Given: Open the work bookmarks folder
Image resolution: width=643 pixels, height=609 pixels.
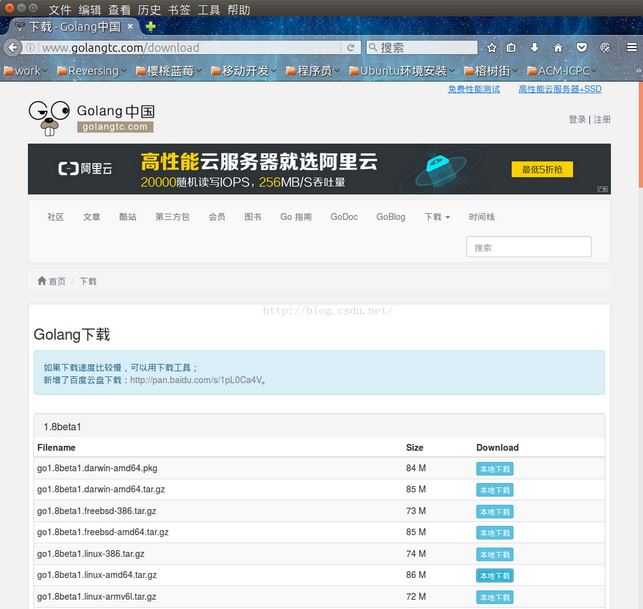Looking at the screenshot, I should point(25,71).
